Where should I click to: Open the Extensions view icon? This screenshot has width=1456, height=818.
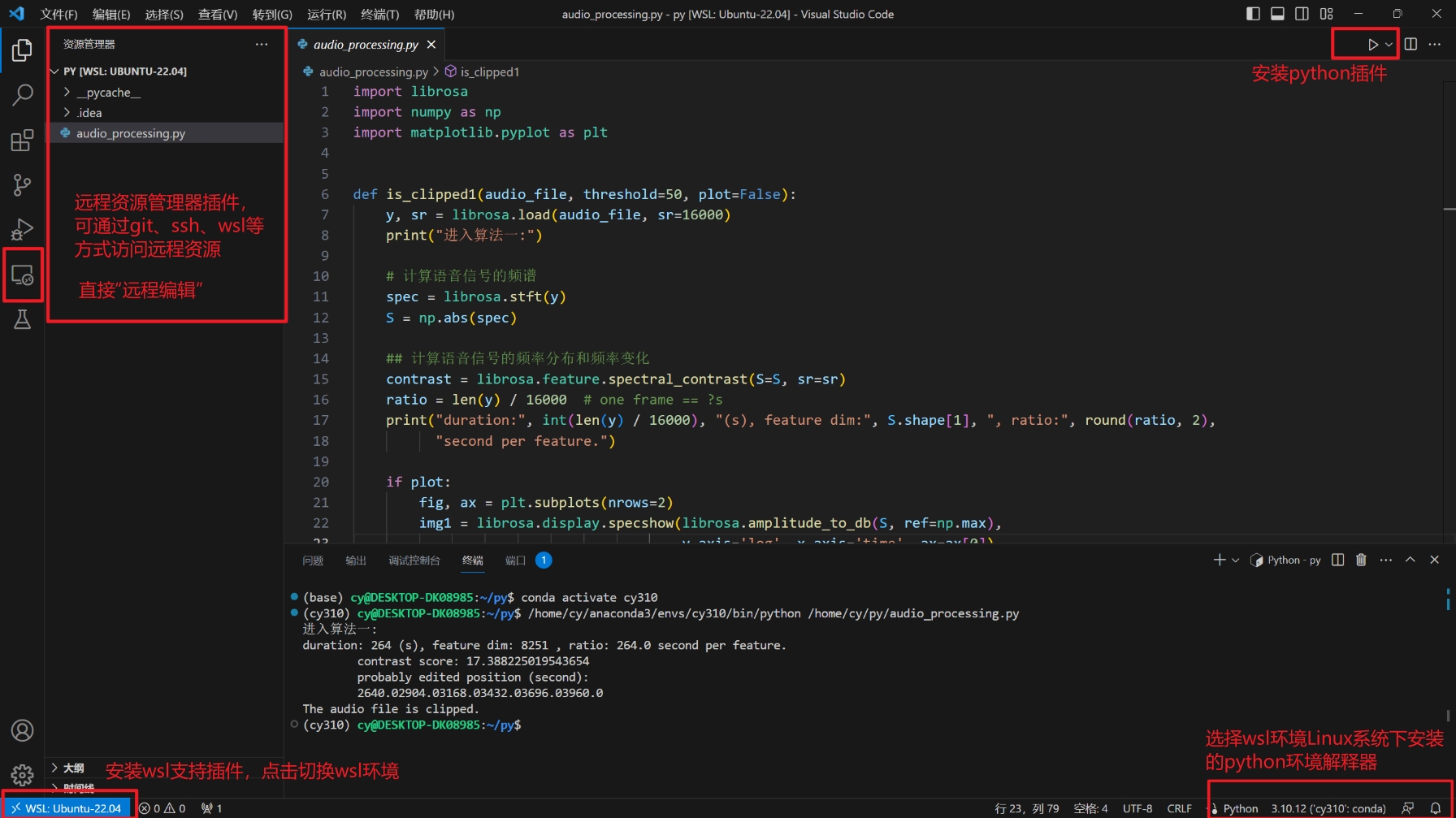(x=22, y=141)
